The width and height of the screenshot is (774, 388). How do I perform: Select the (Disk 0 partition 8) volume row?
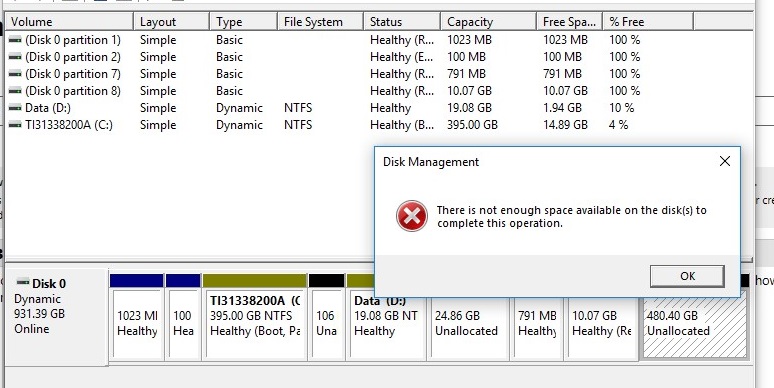point(379,91)
